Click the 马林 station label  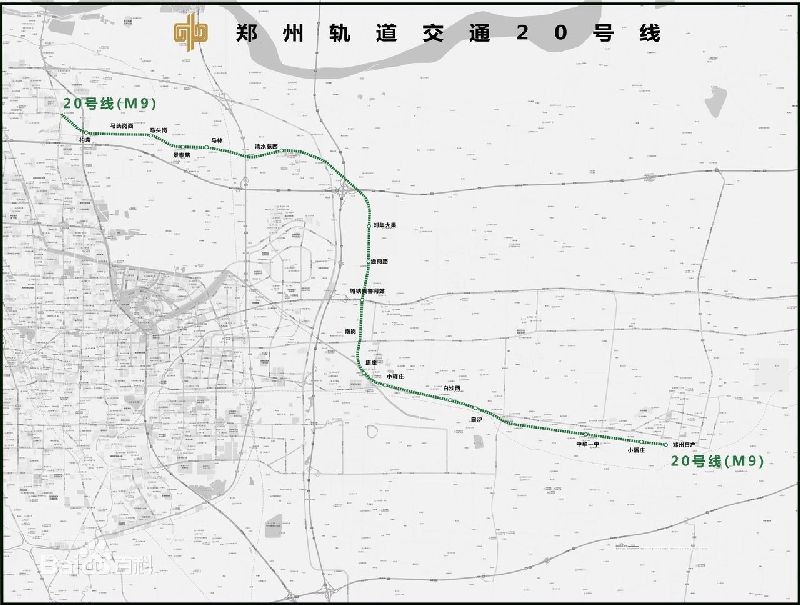click(217, 140)
